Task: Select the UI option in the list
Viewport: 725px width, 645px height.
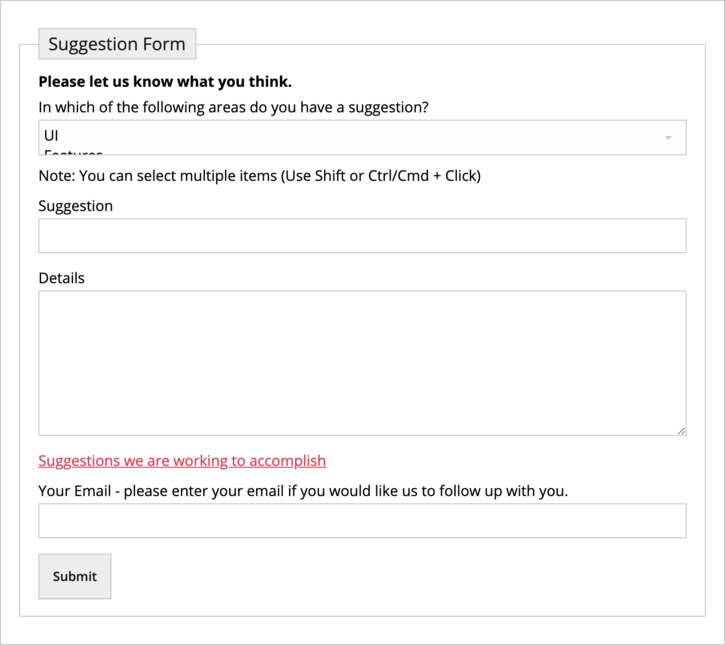Action: (53, 135)
